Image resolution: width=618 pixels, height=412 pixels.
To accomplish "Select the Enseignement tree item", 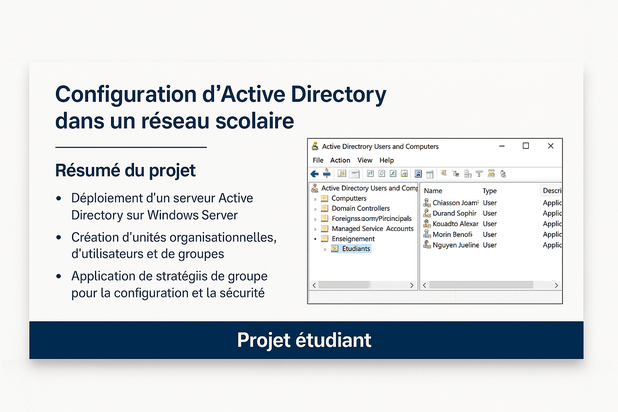I will (353, 239).
